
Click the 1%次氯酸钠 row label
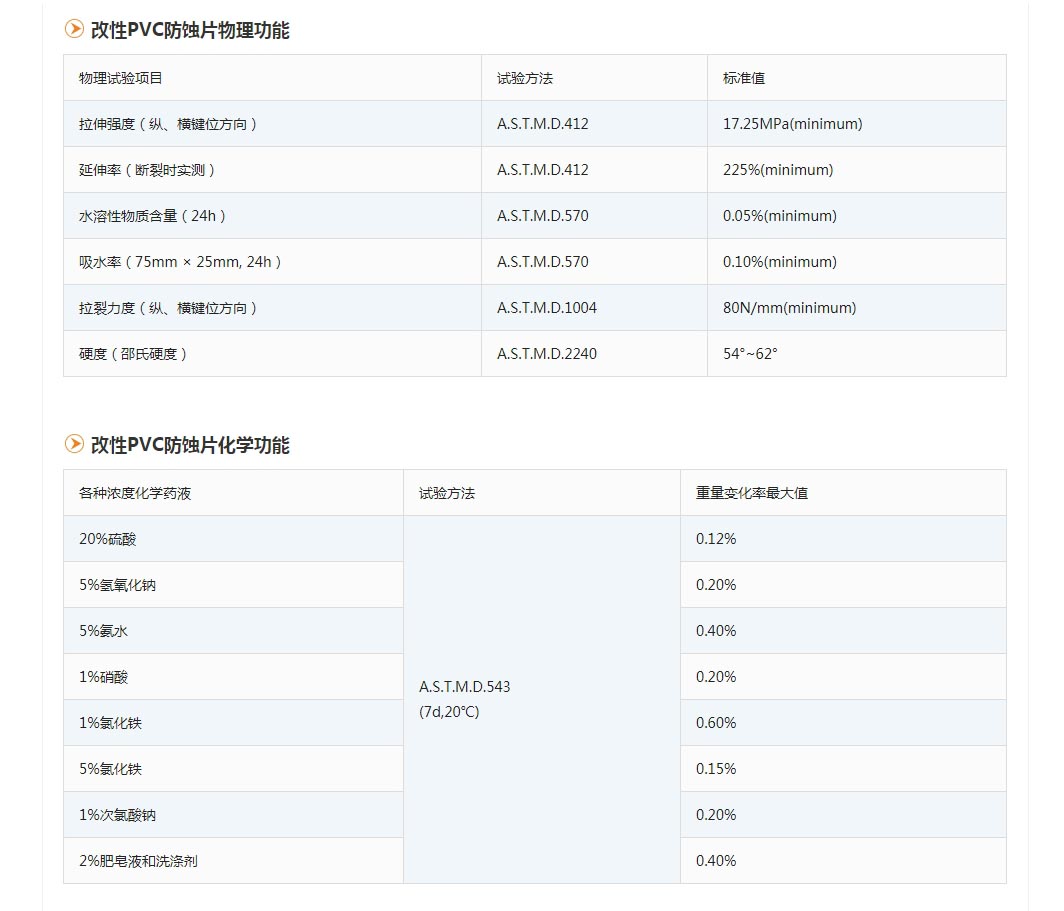pos(118,815)
